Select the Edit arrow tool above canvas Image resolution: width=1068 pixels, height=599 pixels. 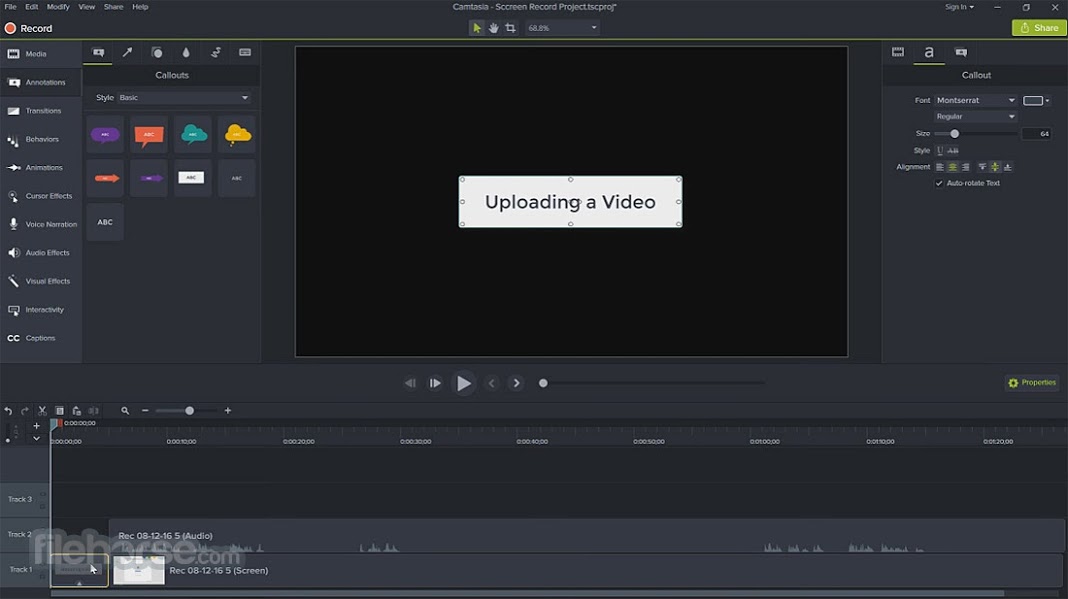pos(476,28)
